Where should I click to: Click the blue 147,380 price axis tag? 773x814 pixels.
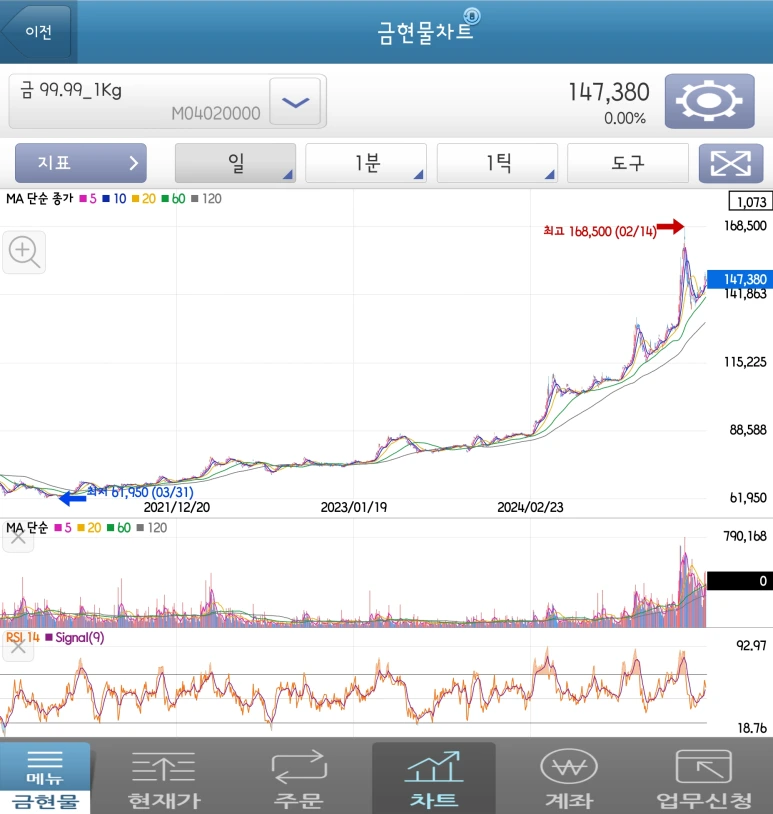[x=740, y=279]
